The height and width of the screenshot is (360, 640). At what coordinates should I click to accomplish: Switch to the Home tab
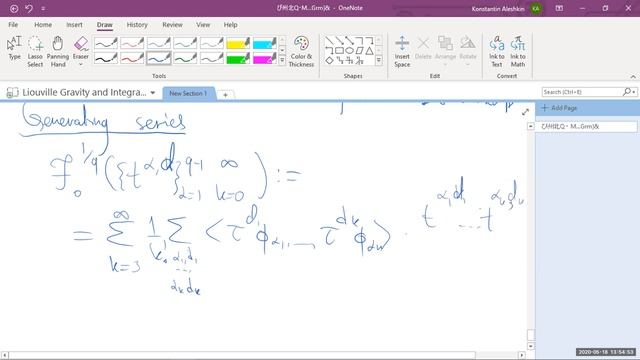click(43, 24)
